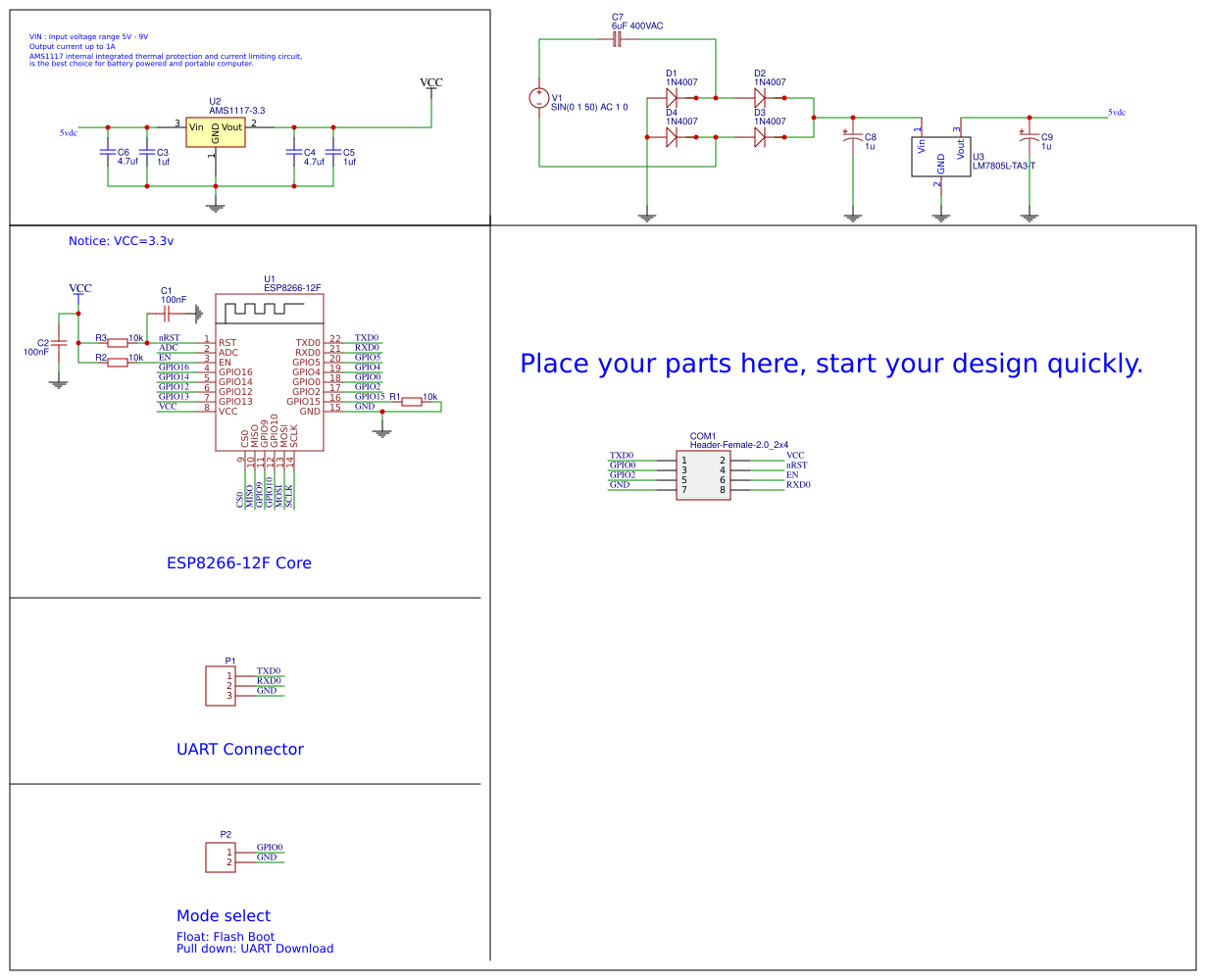Select the 'ESP8266-12F Core' section label
Viewport: 1206px width, 980px height.
[x=239, y=563]
